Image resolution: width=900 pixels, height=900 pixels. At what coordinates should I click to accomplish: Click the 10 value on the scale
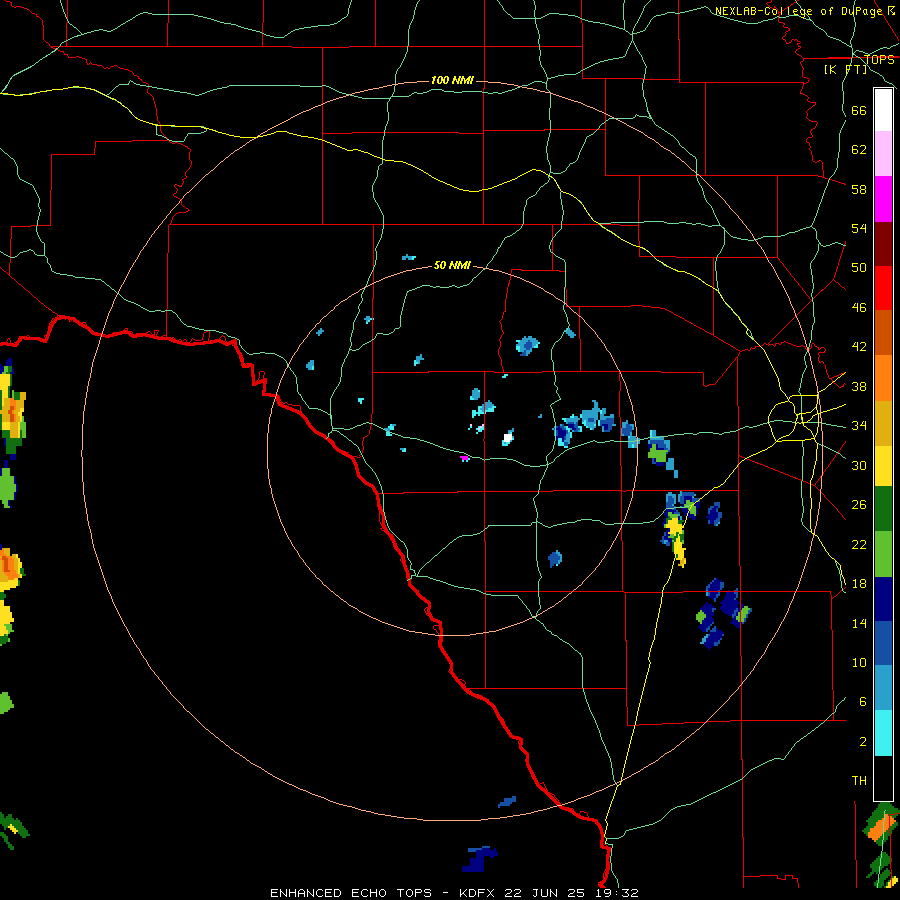point(859,662)
